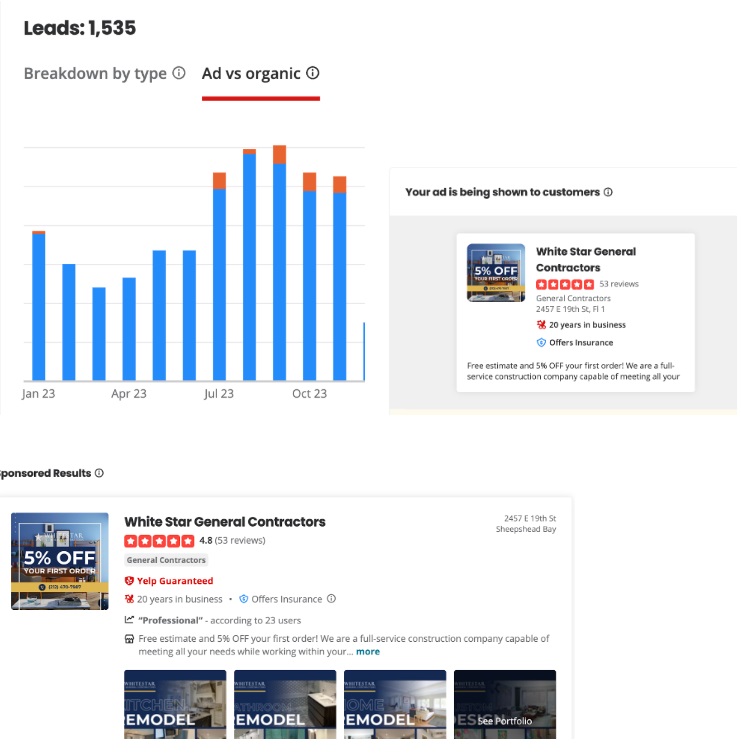Open info icon beside 'Your ad is being shown'
The height and width of the screenshot is (756, 741).
[x=608, y=192]
